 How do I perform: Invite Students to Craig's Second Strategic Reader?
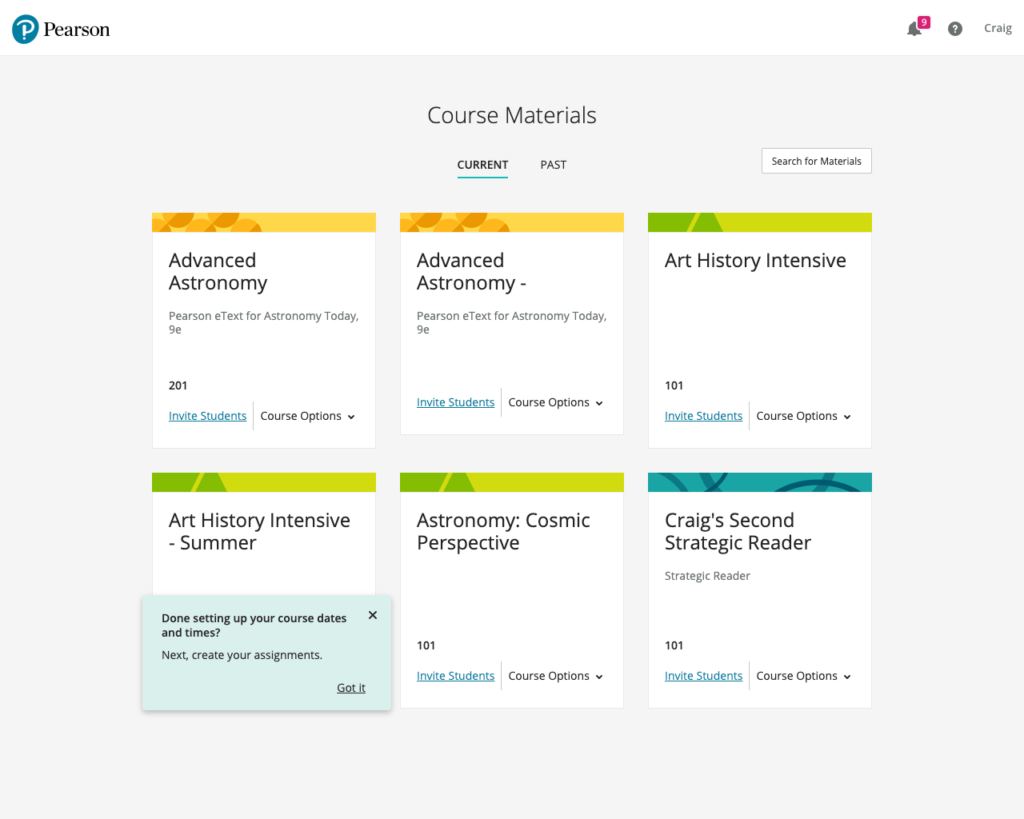703,676
